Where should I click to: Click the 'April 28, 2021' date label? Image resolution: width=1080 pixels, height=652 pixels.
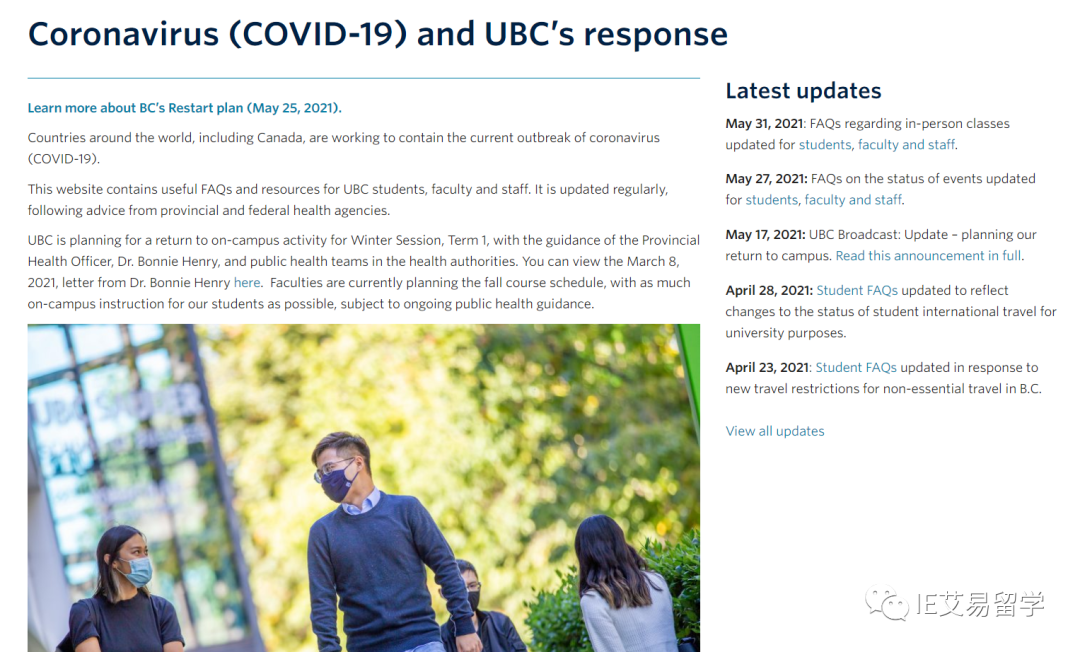769,291
